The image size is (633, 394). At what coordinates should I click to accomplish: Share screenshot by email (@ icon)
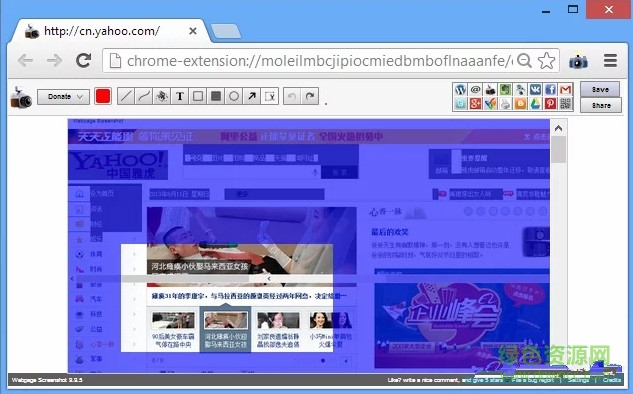click(x=476, y=90)
